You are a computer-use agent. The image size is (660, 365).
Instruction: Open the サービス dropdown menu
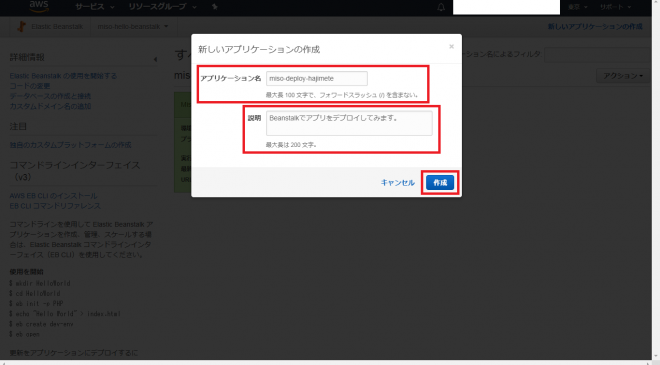(x=94, y=7)
